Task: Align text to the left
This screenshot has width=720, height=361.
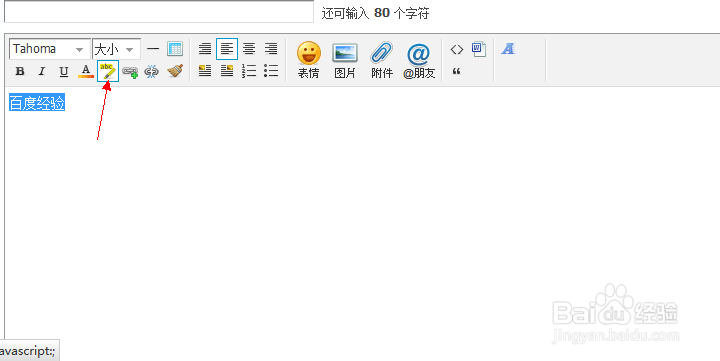Action: click(x=227, y=49)
